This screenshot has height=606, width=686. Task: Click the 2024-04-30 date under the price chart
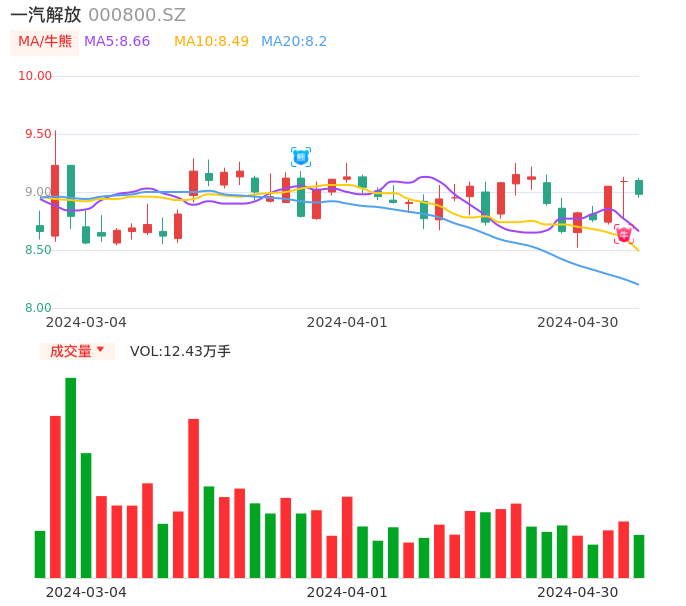[x=578, y=322]
